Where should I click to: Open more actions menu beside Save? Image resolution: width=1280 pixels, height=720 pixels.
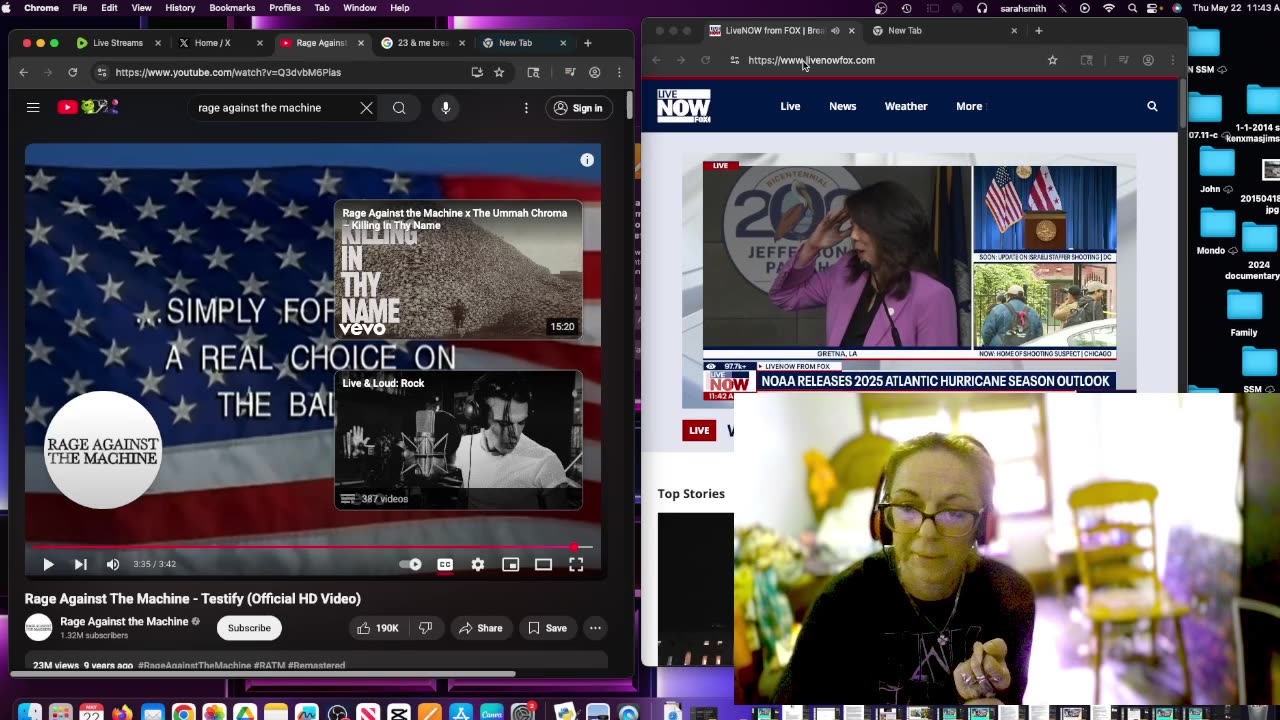coord(595,628)
